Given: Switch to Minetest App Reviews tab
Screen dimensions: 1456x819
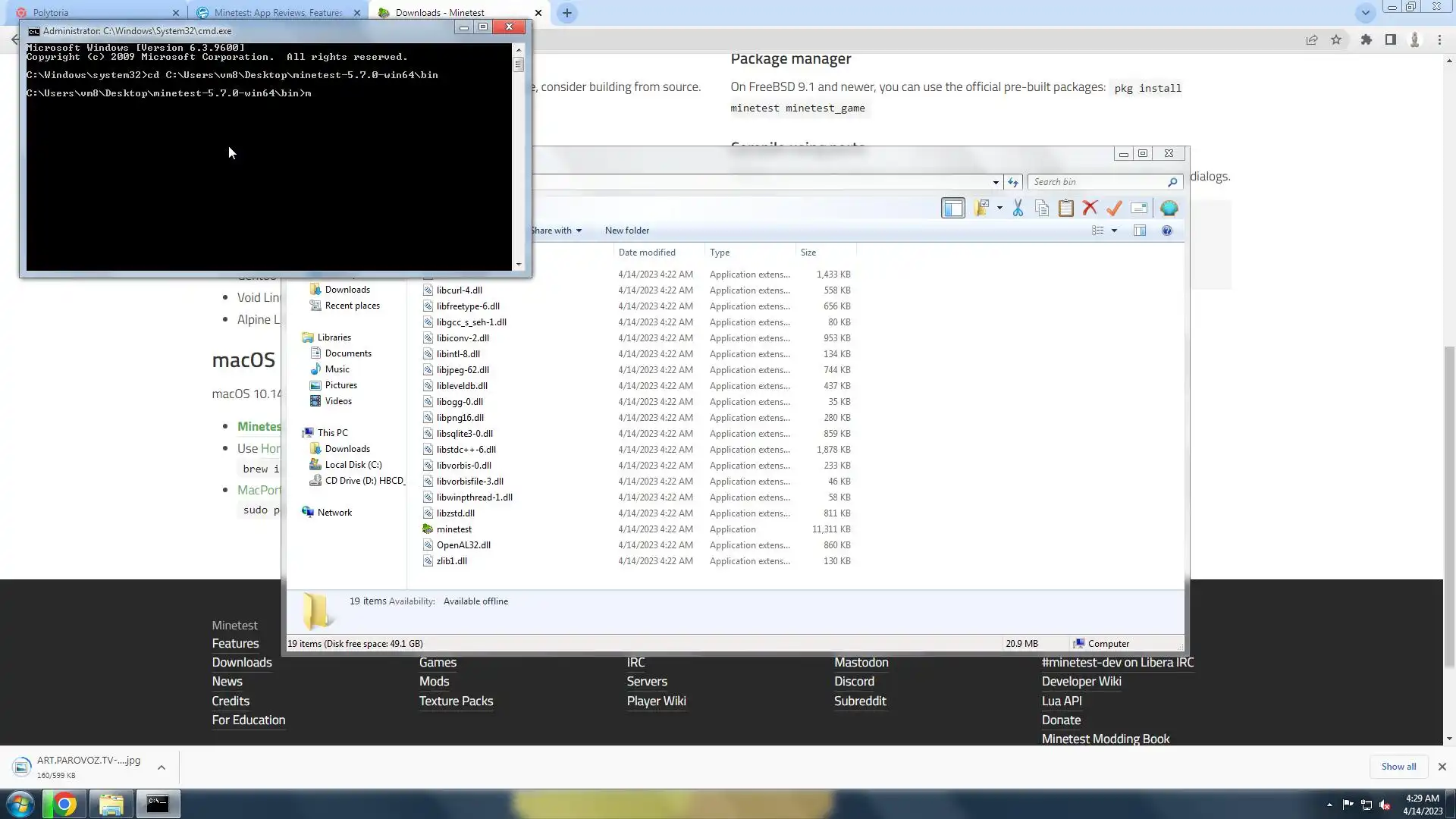Looking at the screenshot, I should pos(278,13).
